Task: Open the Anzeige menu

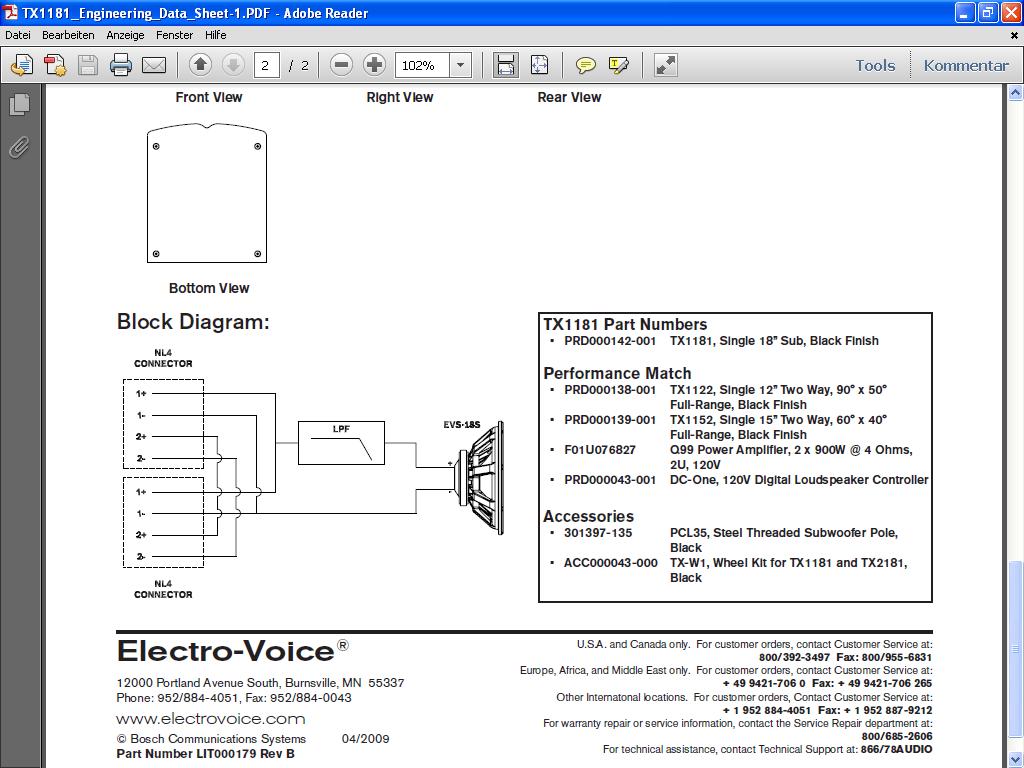Action: click(x=125, y=35)
